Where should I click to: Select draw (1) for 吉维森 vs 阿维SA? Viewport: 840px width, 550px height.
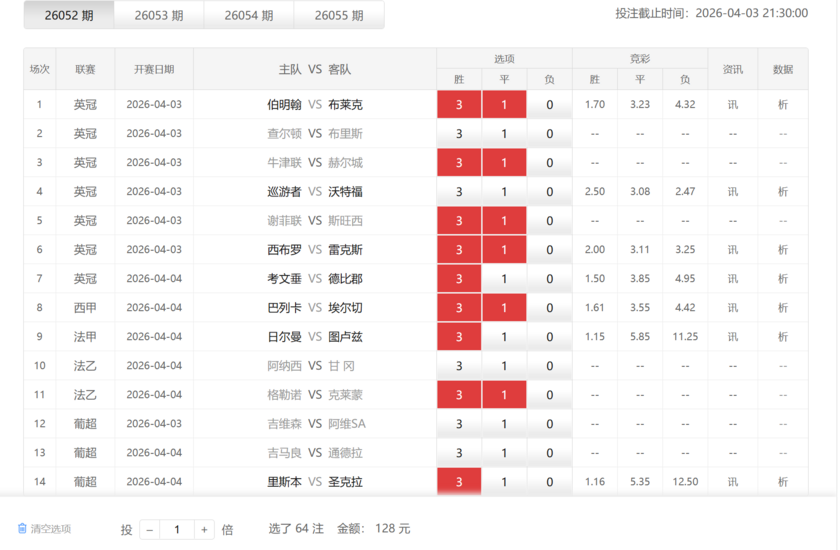click(504, 424)
